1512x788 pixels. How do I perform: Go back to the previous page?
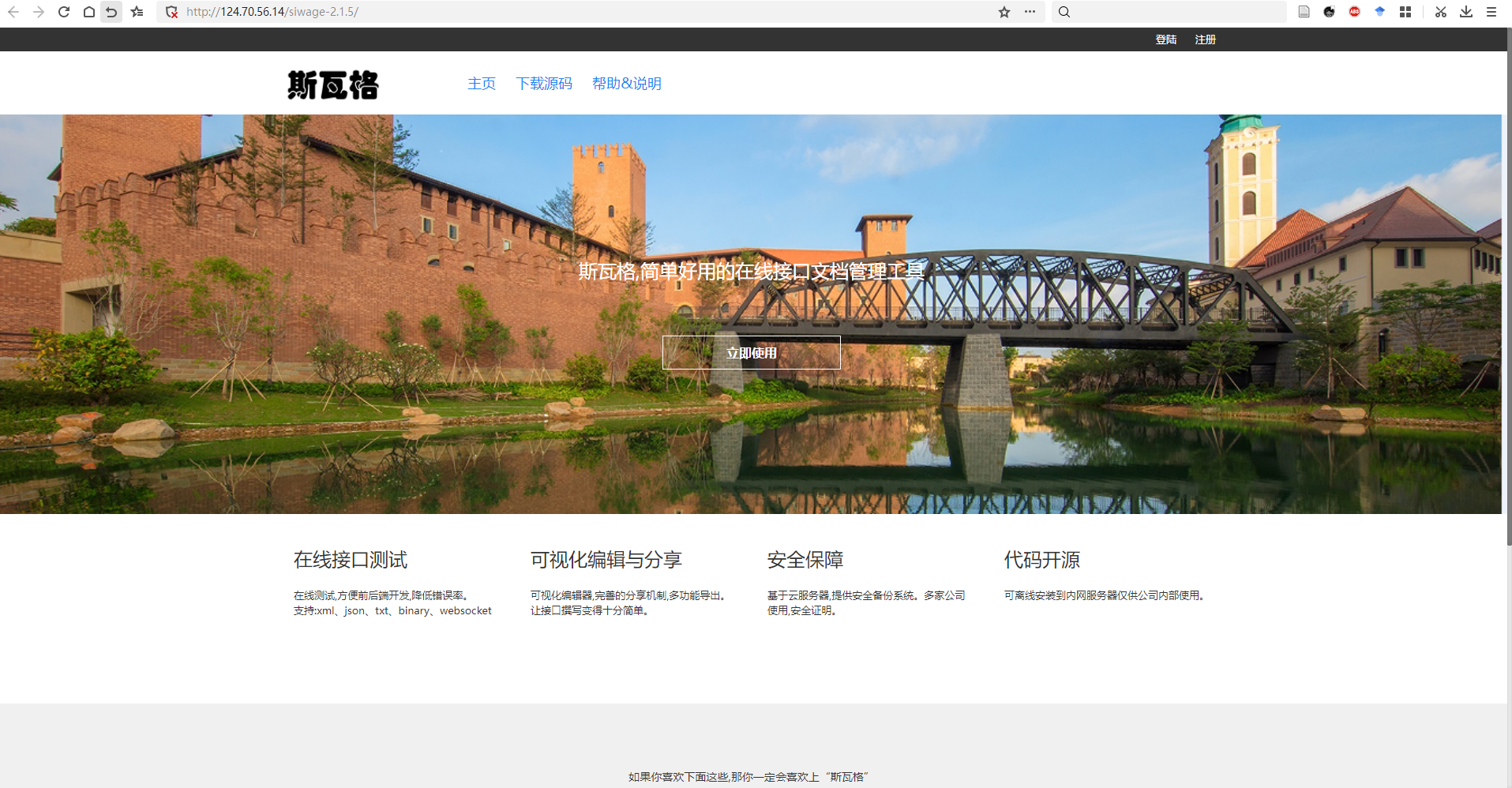13,12
